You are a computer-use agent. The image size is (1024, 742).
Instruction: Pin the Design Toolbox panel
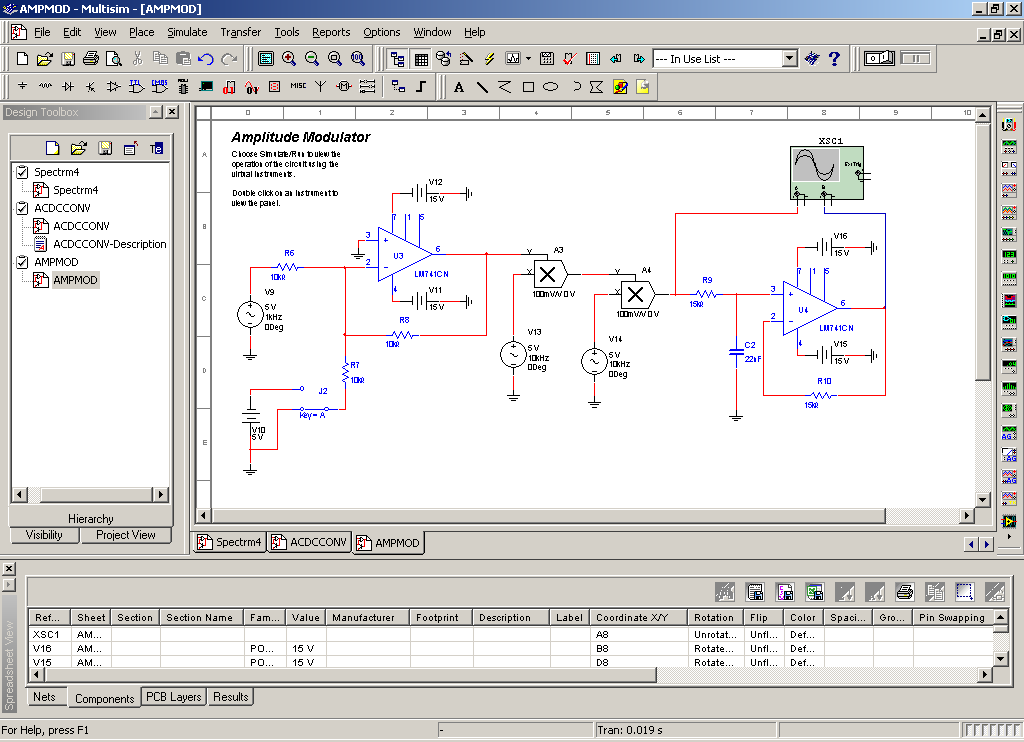pyautogui.click(x=155, y=112)
